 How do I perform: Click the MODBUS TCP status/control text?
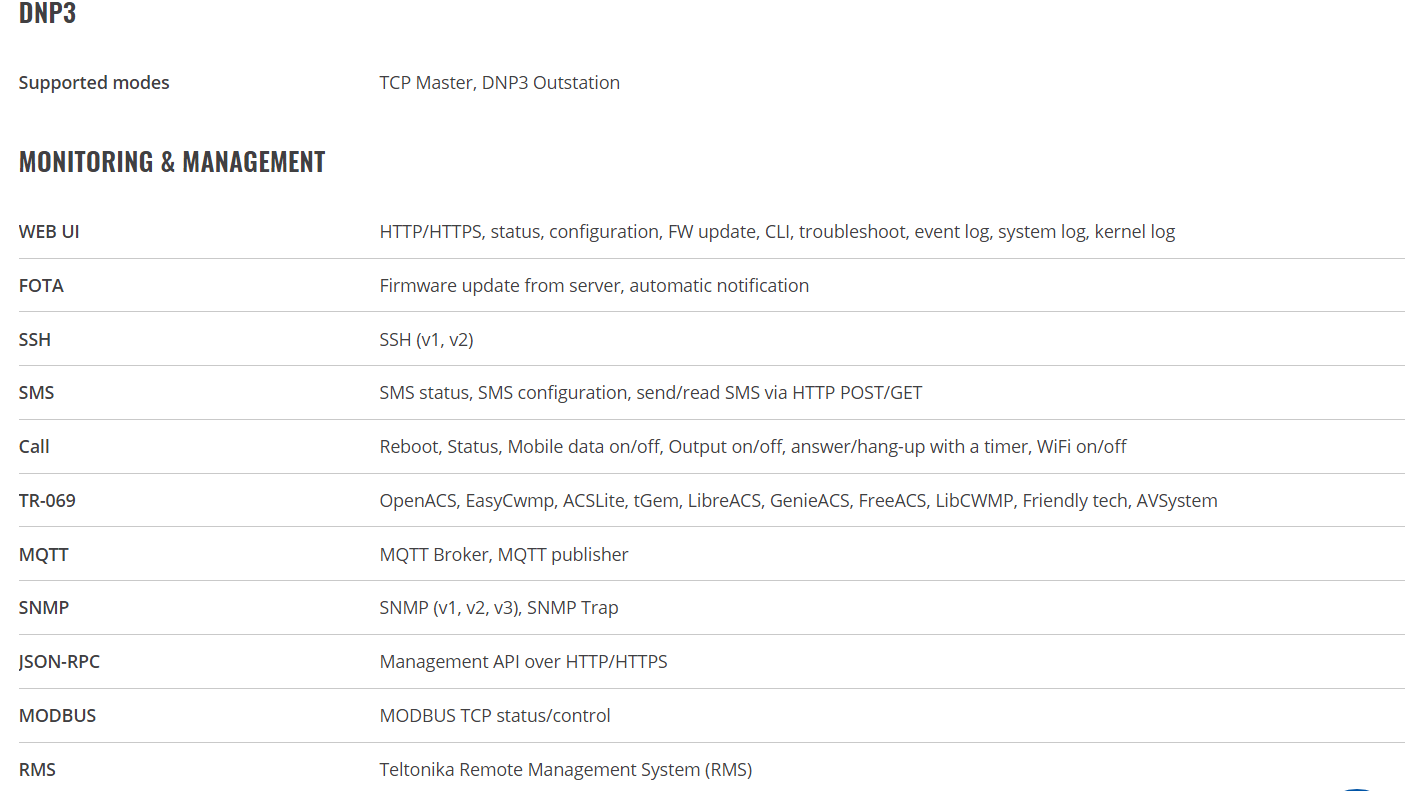495,716
